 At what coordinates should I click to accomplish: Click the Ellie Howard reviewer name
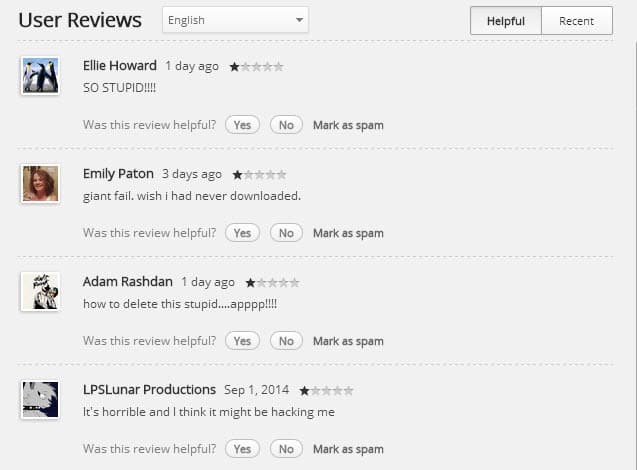point(120,66)
